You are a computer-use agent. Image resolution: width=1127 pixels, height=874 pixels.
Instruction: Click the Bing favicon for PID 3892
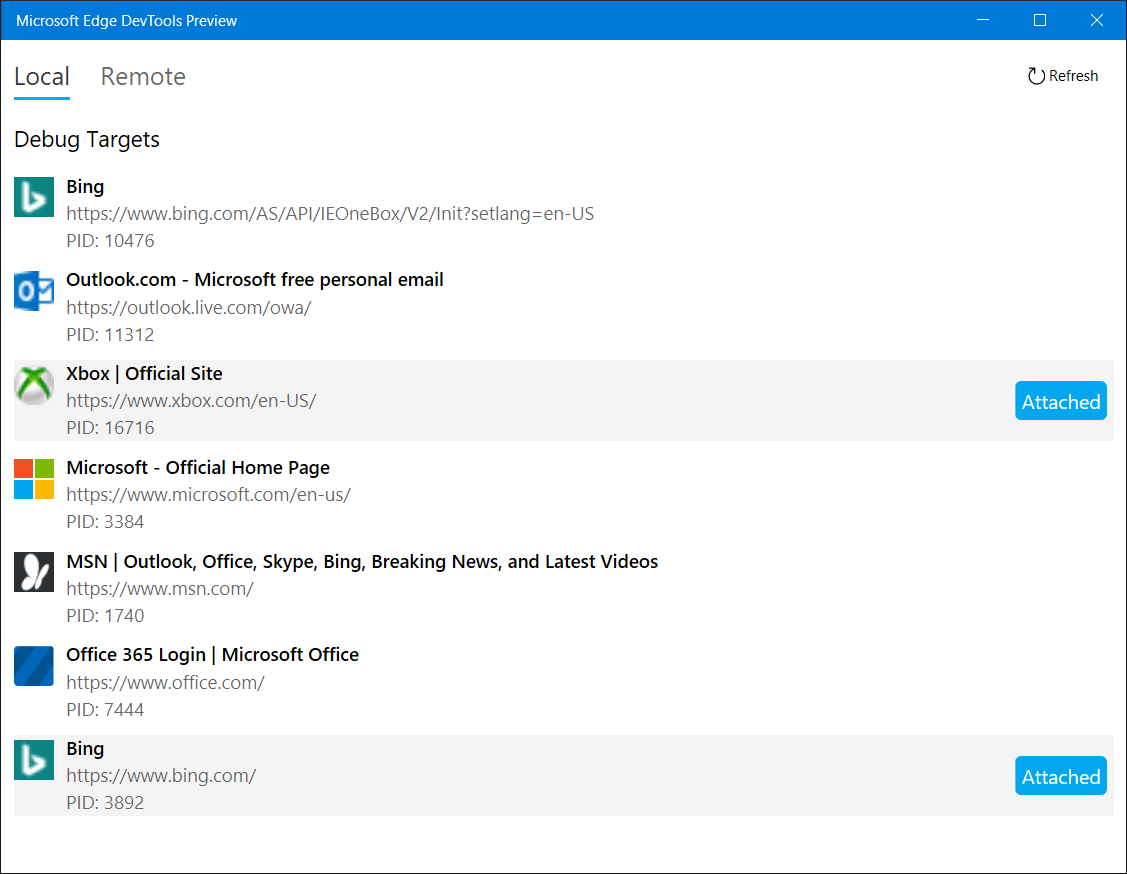(34, 760)
